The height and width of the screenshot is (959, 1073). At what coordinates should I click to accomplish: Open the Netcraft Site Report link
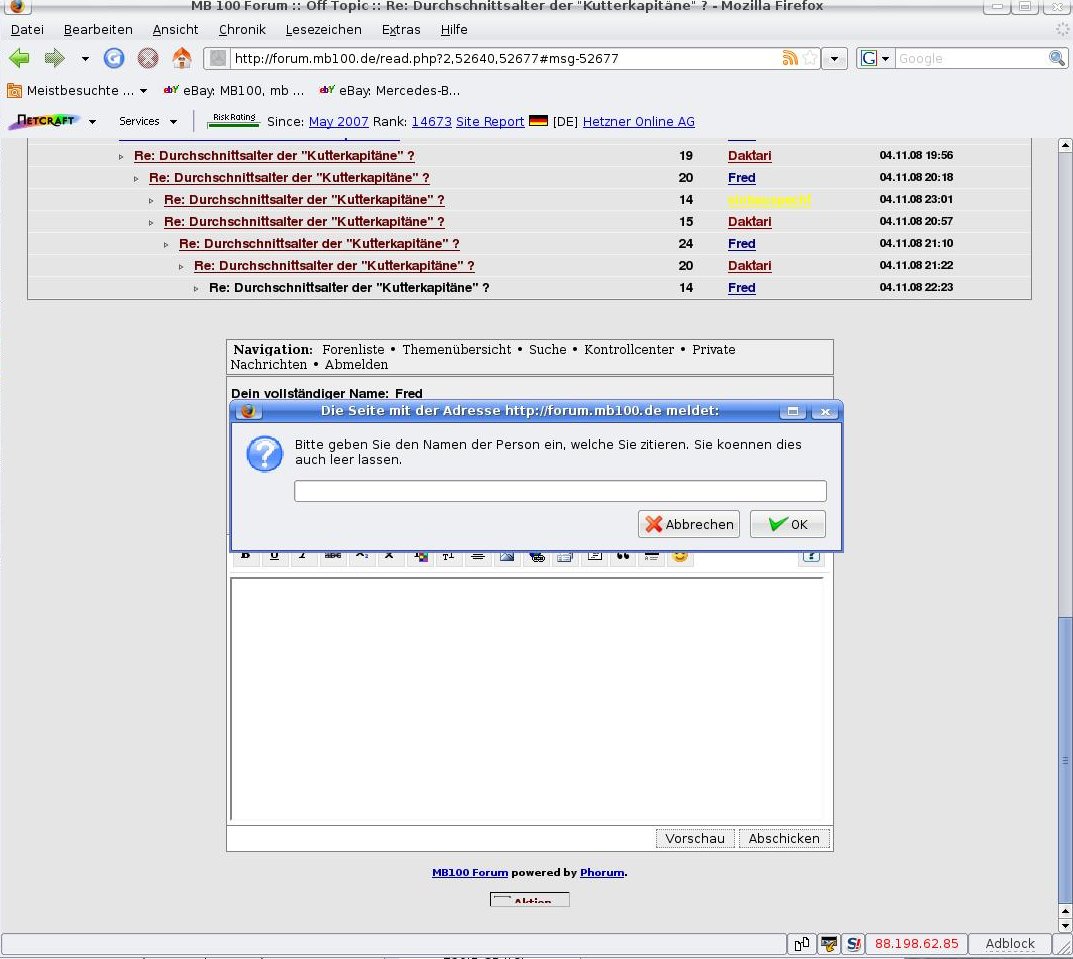490,121
